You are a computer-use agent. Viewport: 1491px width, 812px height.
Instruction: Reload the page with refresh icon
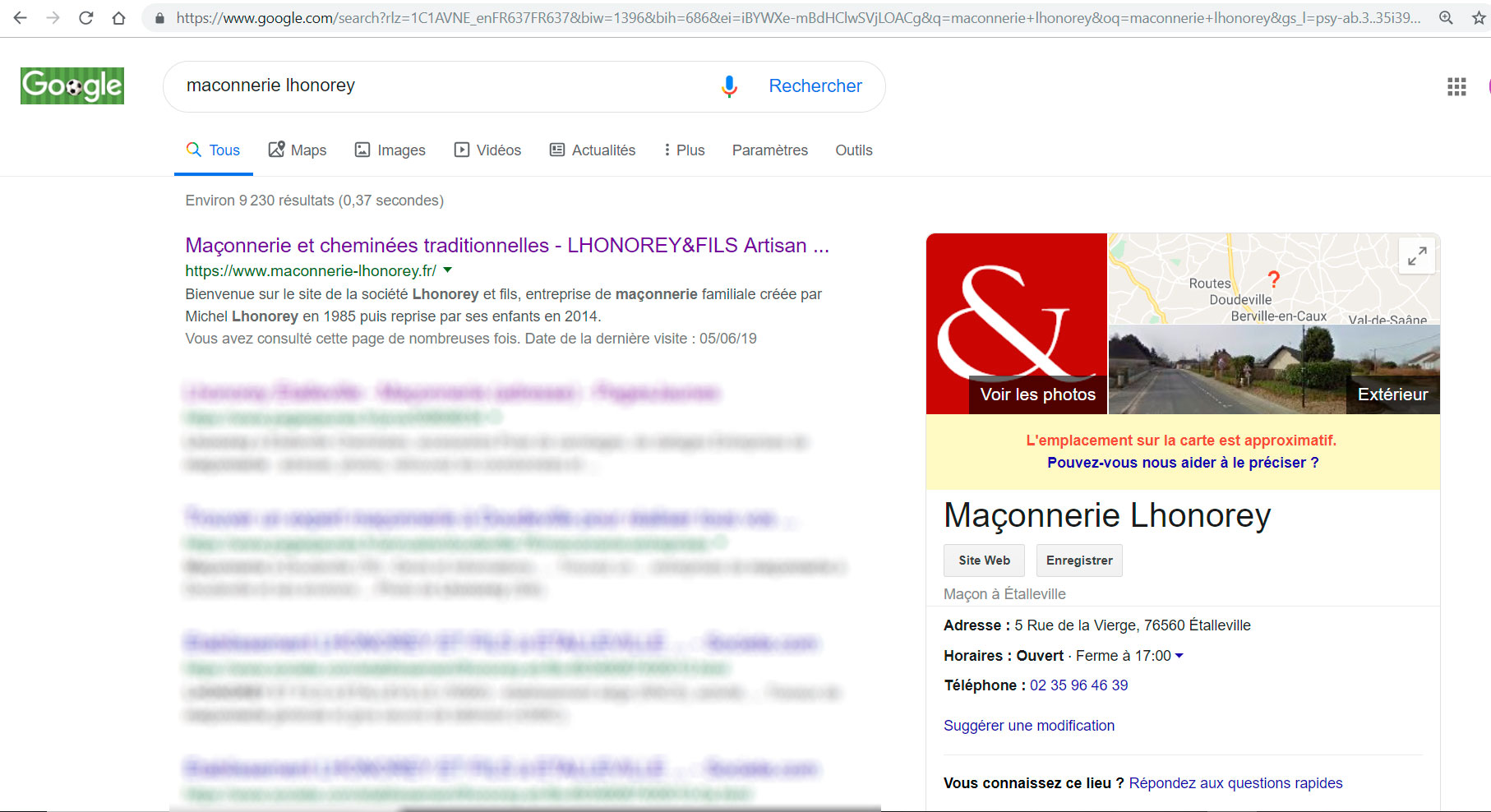(x=85, y=17)
